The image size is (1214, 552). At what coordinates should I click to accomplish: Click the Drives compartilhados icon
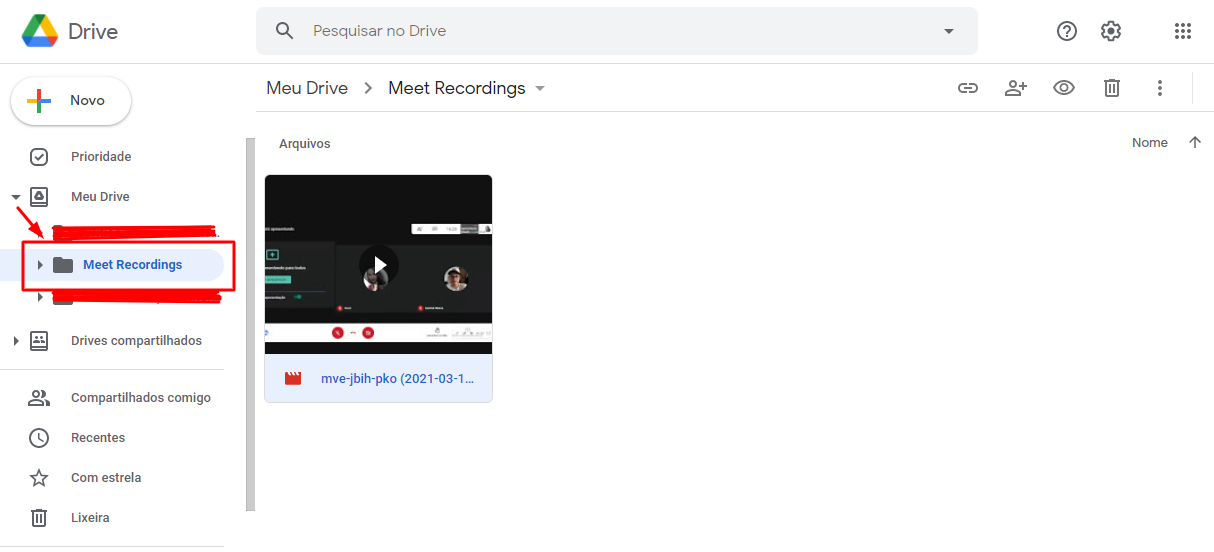[x=39, y=341]
